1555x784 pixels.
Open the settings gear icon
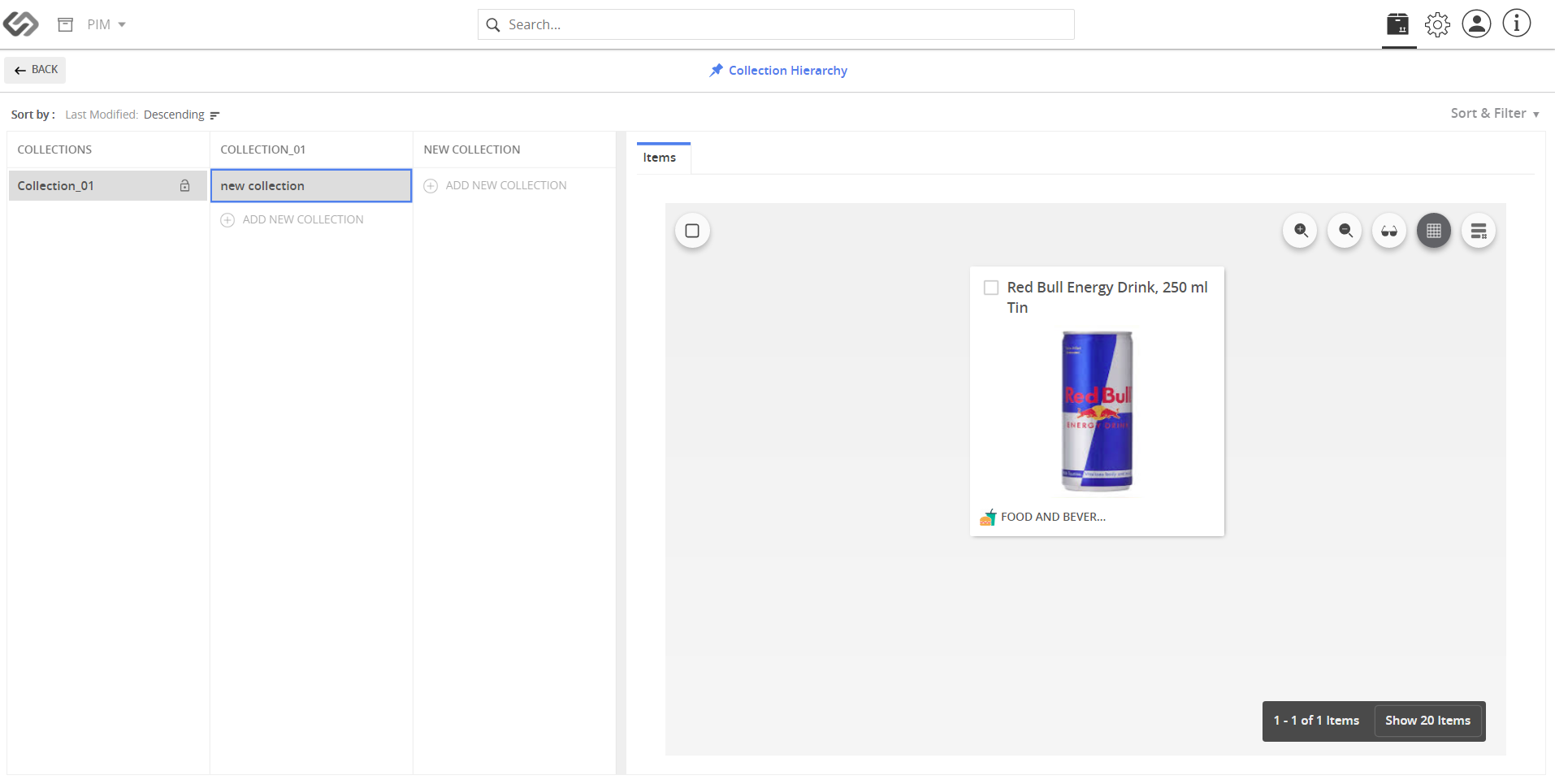(x=1437, y=24)
